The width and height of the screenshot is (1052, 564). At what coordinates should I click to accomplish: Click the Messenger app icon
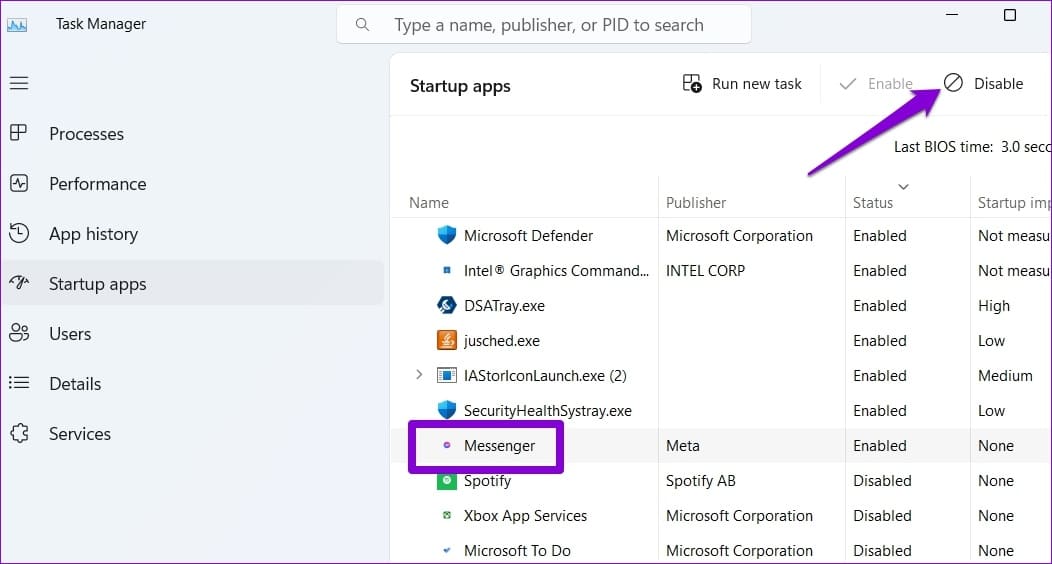pyautogui.click(x=447, y=445)
